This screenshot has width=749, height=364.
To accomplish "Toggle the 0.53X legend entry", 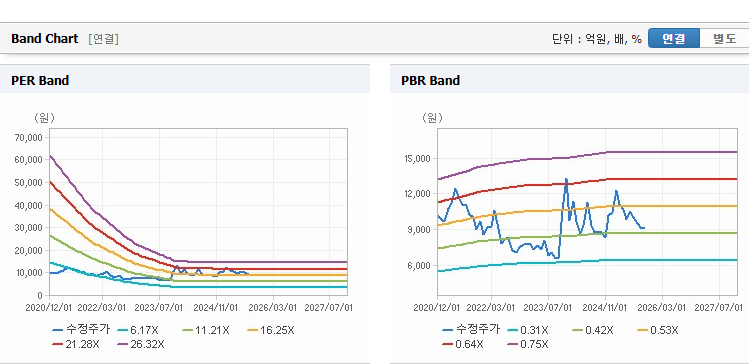I will point(658,330).
